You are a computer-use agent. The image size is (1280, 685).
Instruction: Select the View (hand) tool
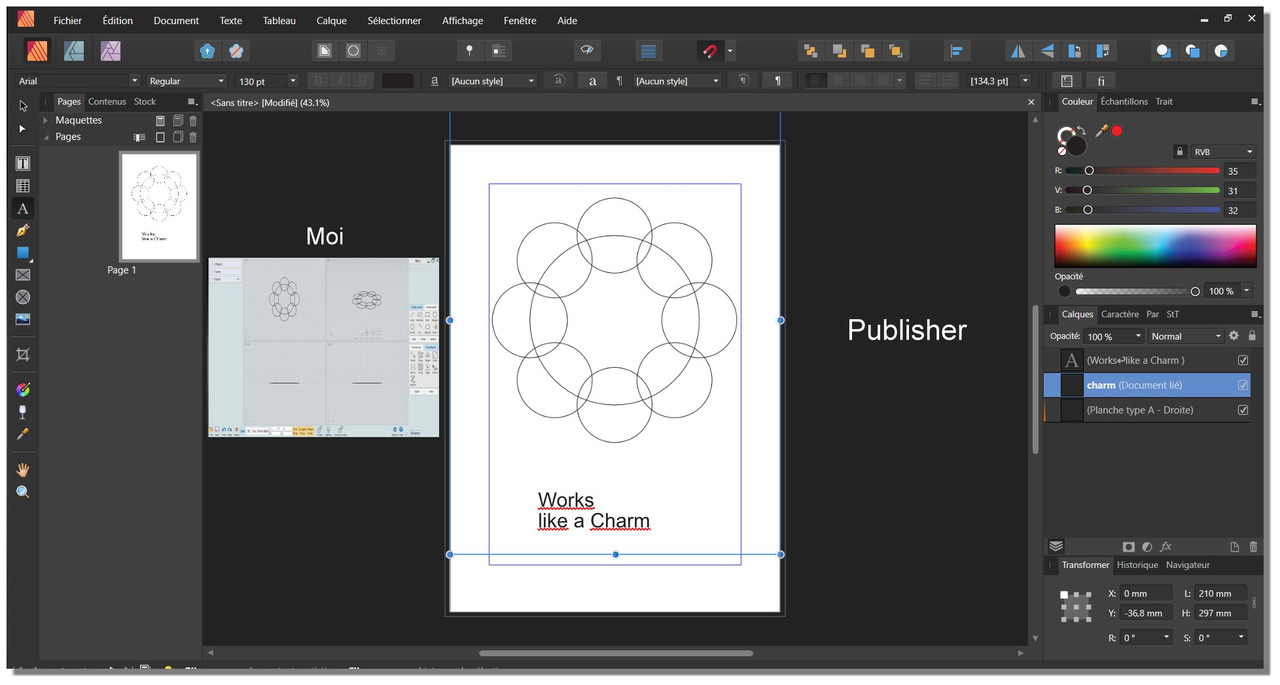pyautogui.click(x=23, y=469)
